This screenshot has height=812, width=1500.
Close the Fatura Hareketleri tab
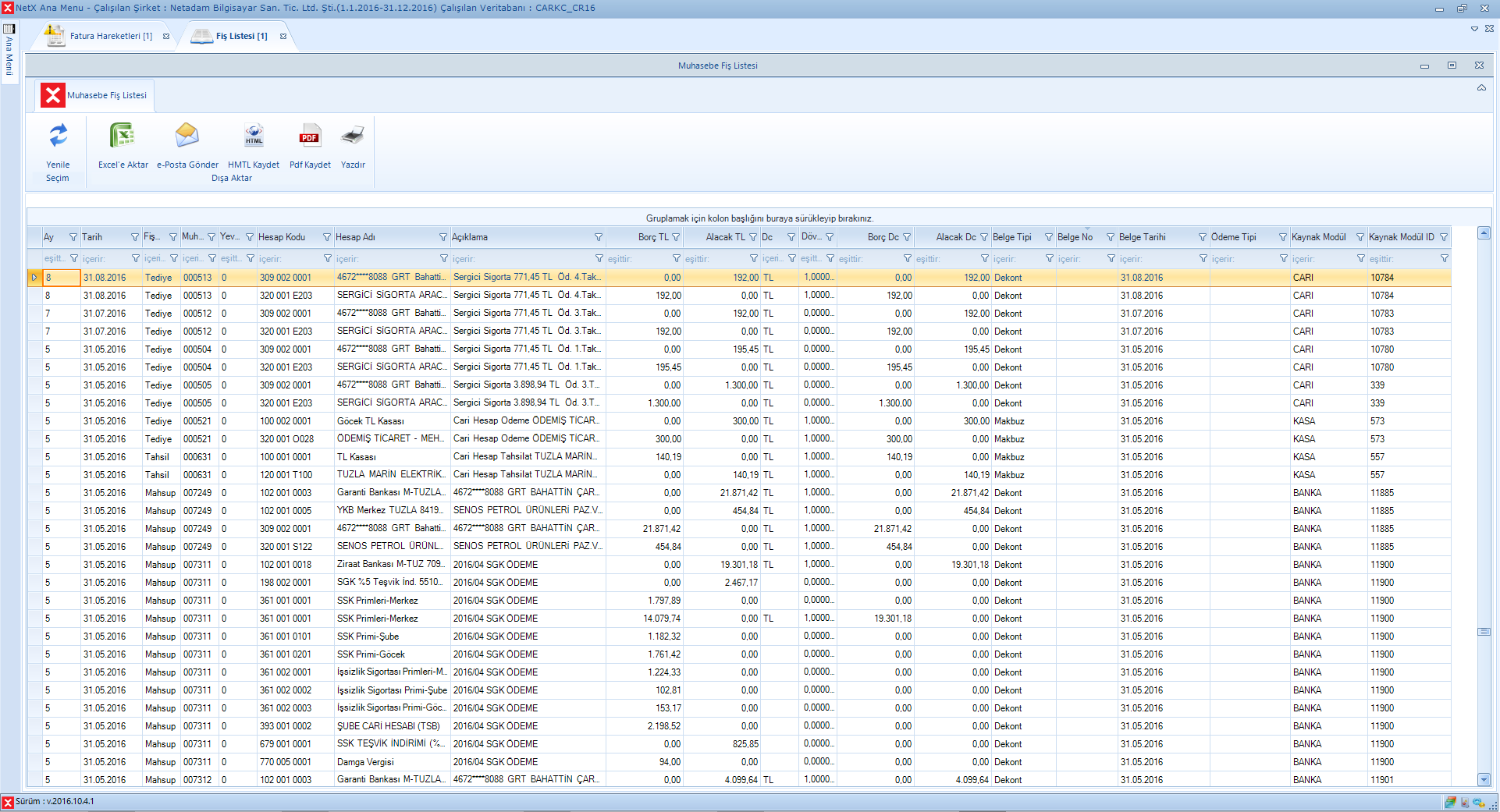tap(166, 37)
